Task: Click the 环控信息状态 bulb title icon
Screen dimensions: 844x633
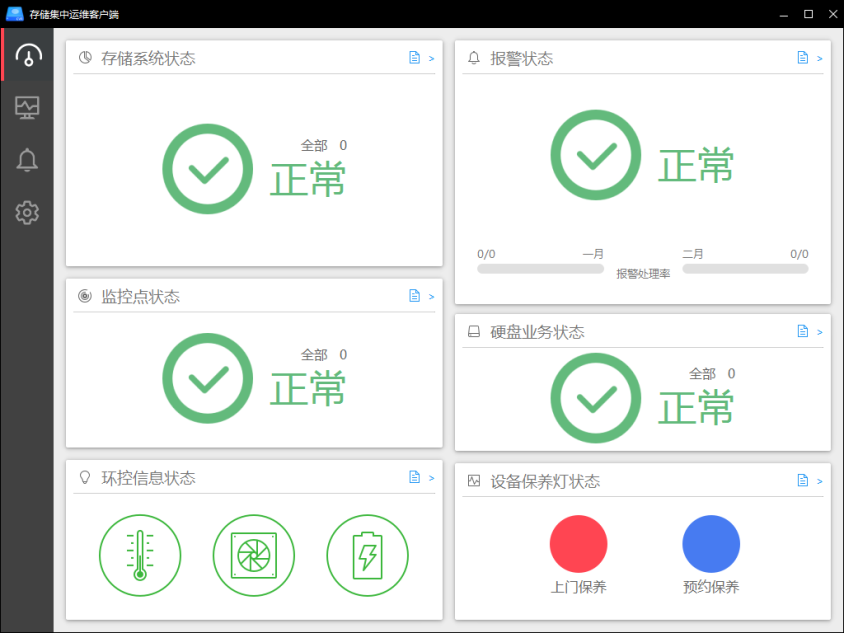Action: coord(85,477)
